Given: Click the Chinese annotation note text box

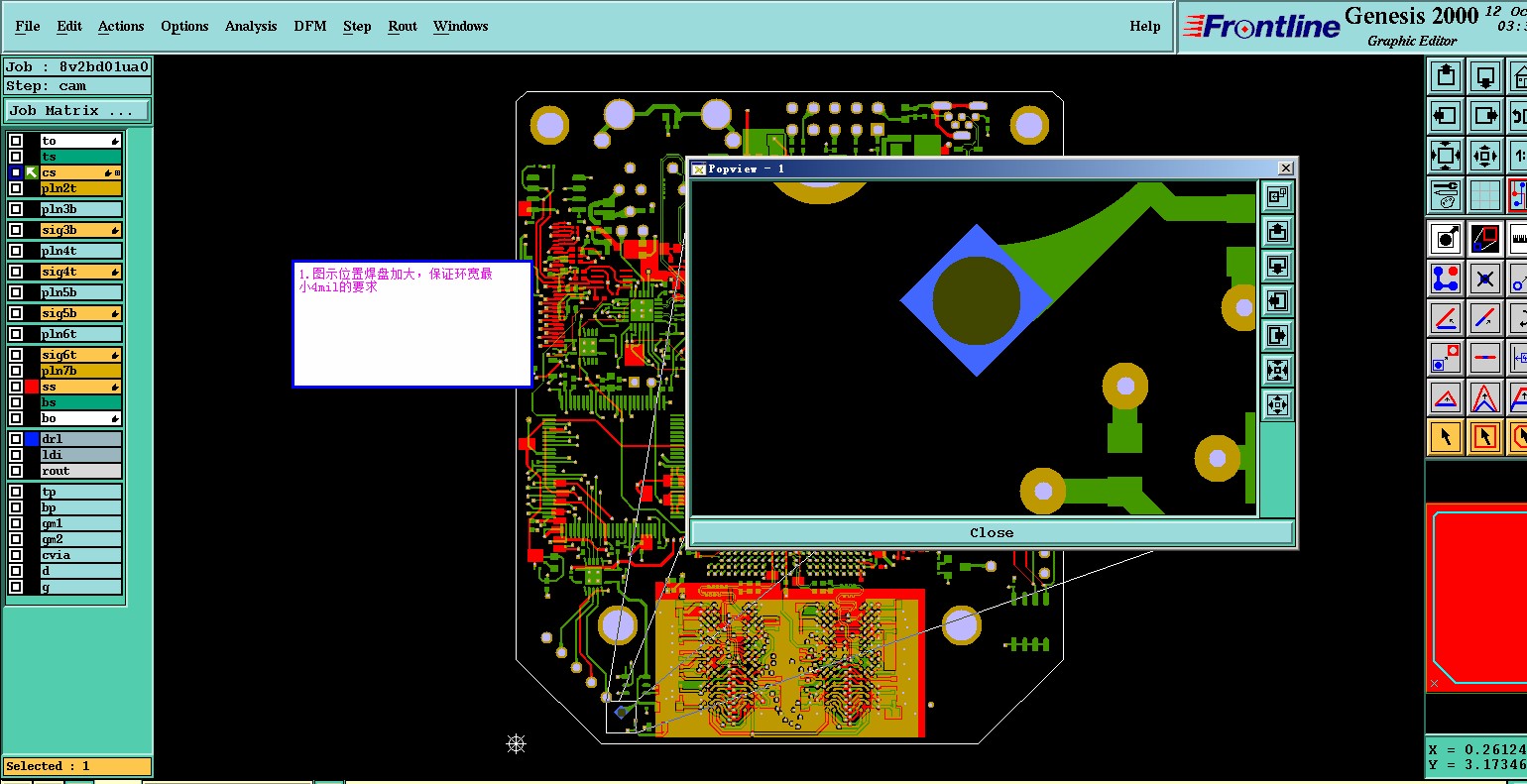Looking at the screenshot, I should click(x=412, y=324).
